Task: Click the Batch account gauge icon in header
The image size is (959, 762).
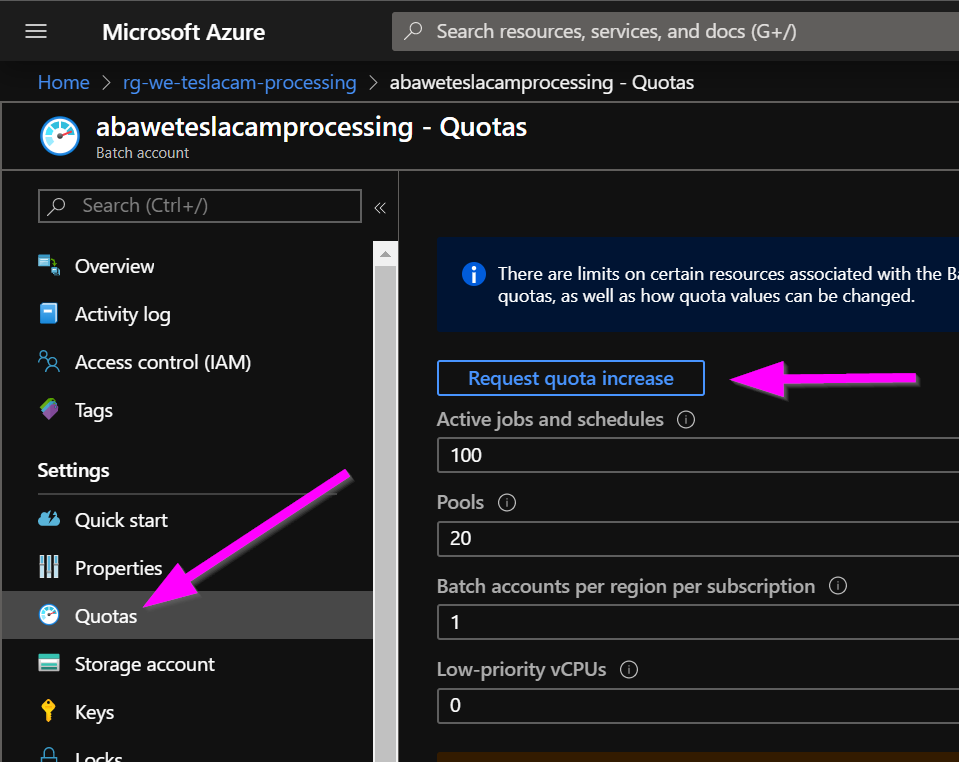Action: (x=60, y=136)
